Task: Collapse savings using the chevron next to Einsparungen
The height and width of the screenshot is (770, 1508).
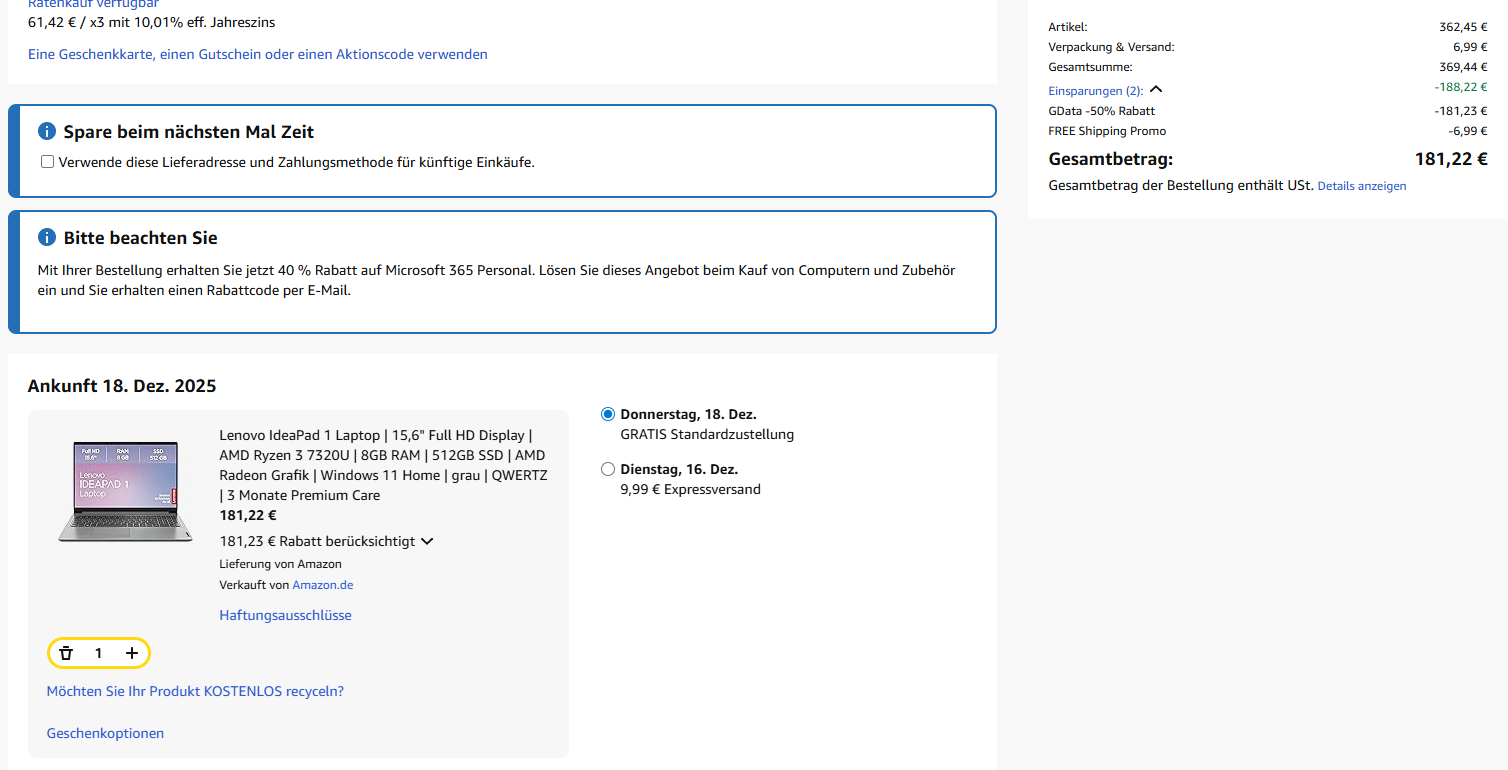Action: [x=1156, y=90]
